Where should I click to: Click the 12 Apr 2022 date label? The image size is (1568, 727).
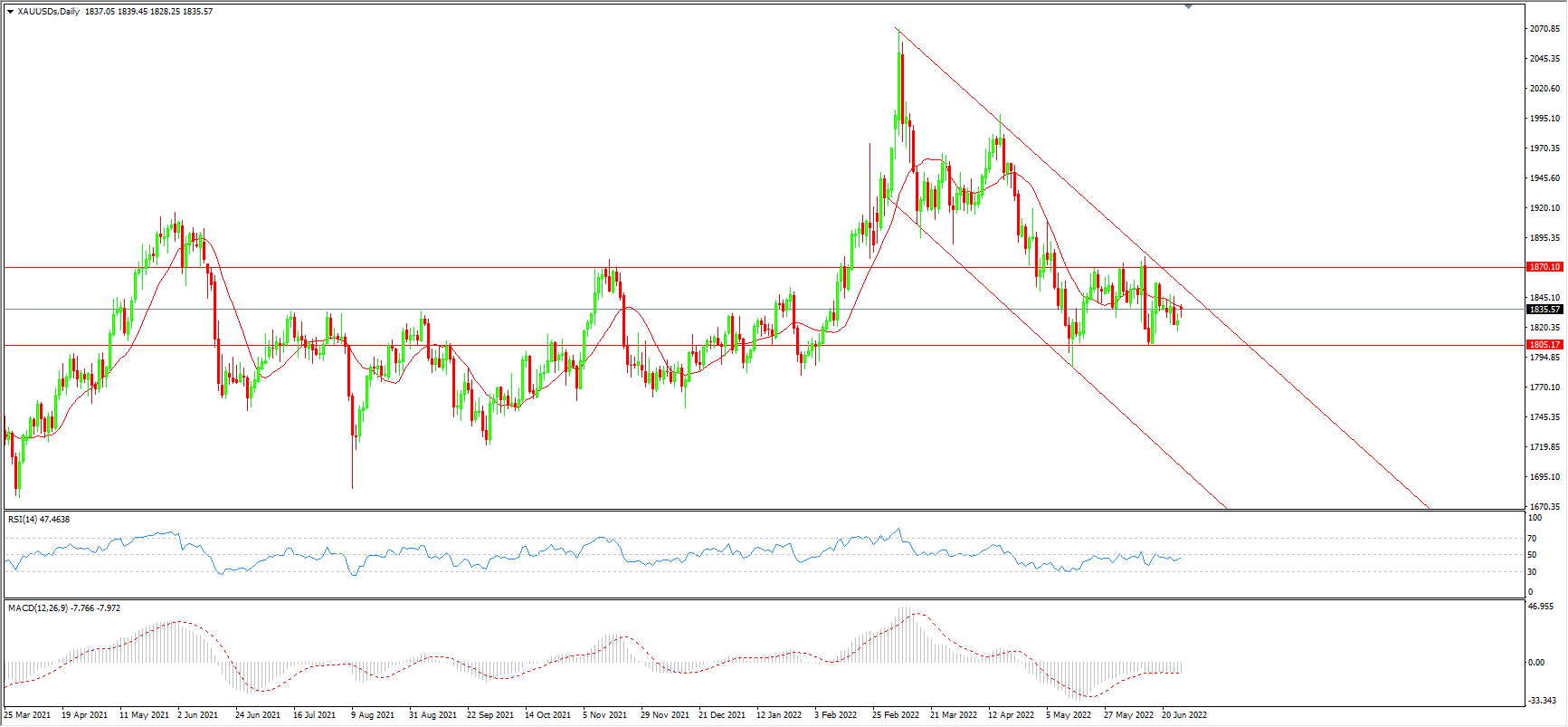click(x=1011, y=715)
